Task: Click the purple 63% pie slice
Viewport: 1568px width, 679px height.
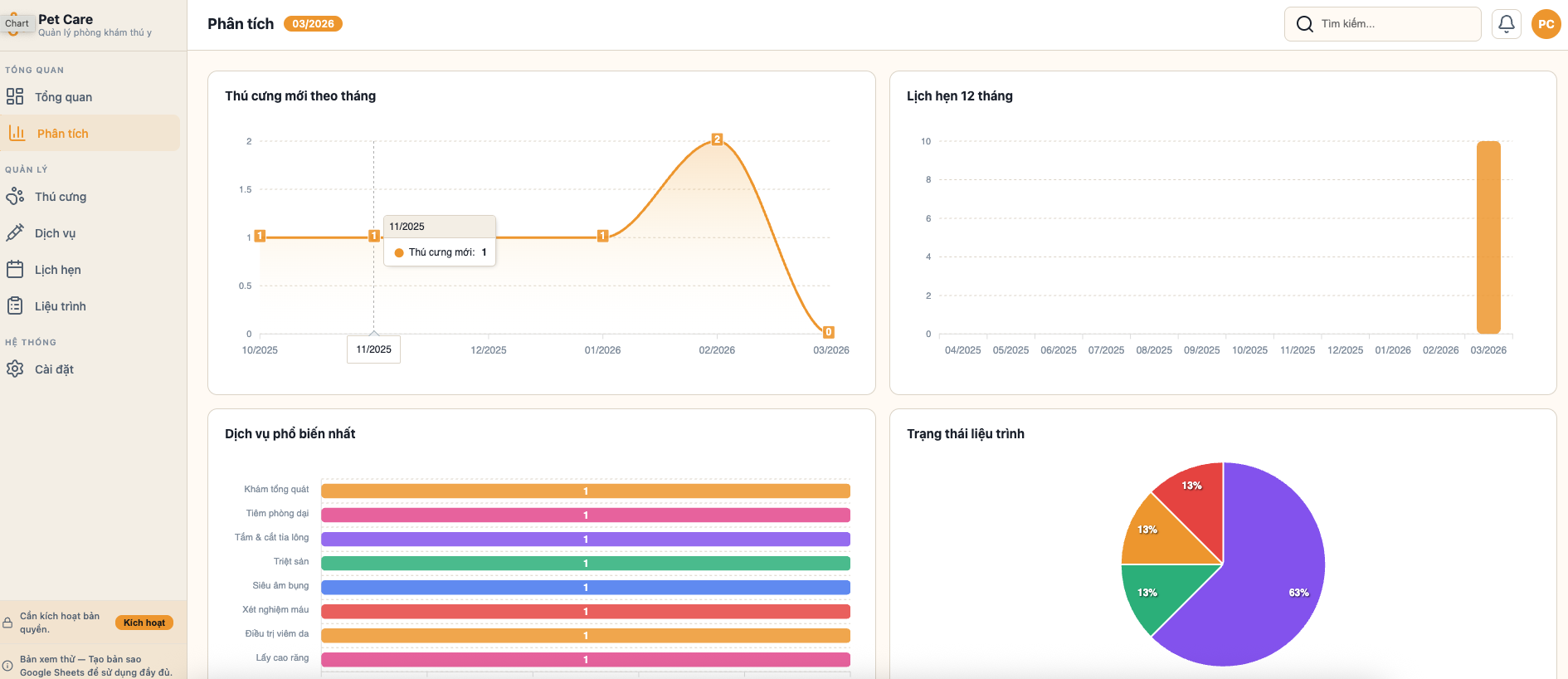Action: click(x=1269, y=581)
